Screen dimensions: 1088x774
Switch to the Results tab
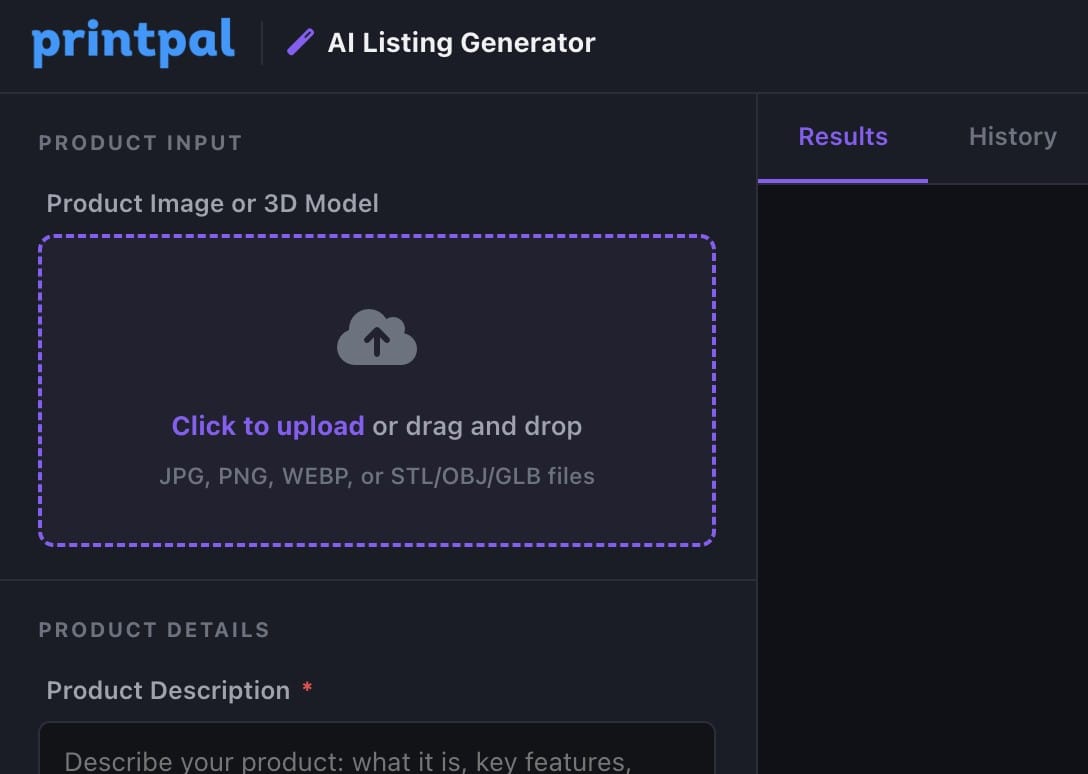click(843, 137)
